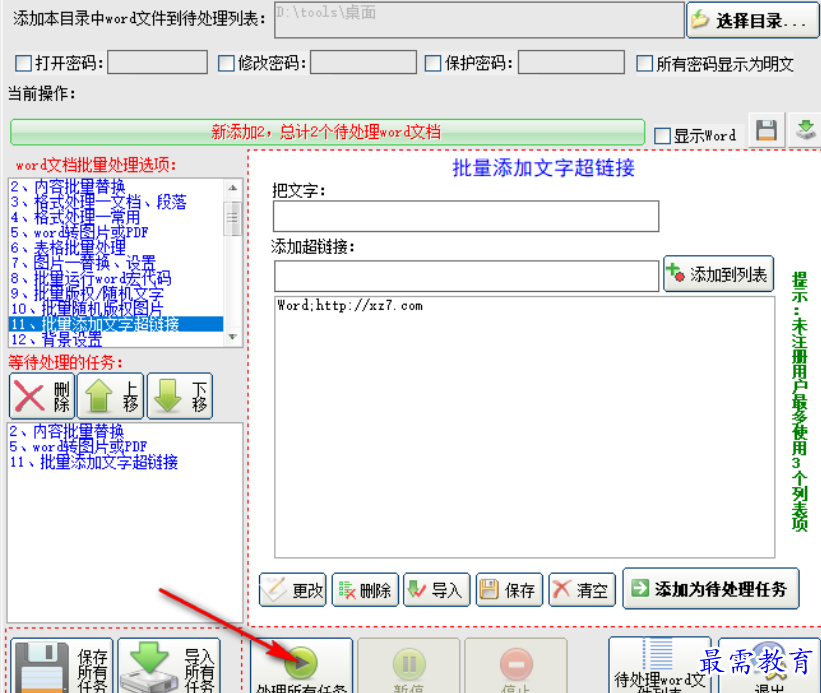
Task: Click into the 修改密码 input field
Action: (363, 62)
